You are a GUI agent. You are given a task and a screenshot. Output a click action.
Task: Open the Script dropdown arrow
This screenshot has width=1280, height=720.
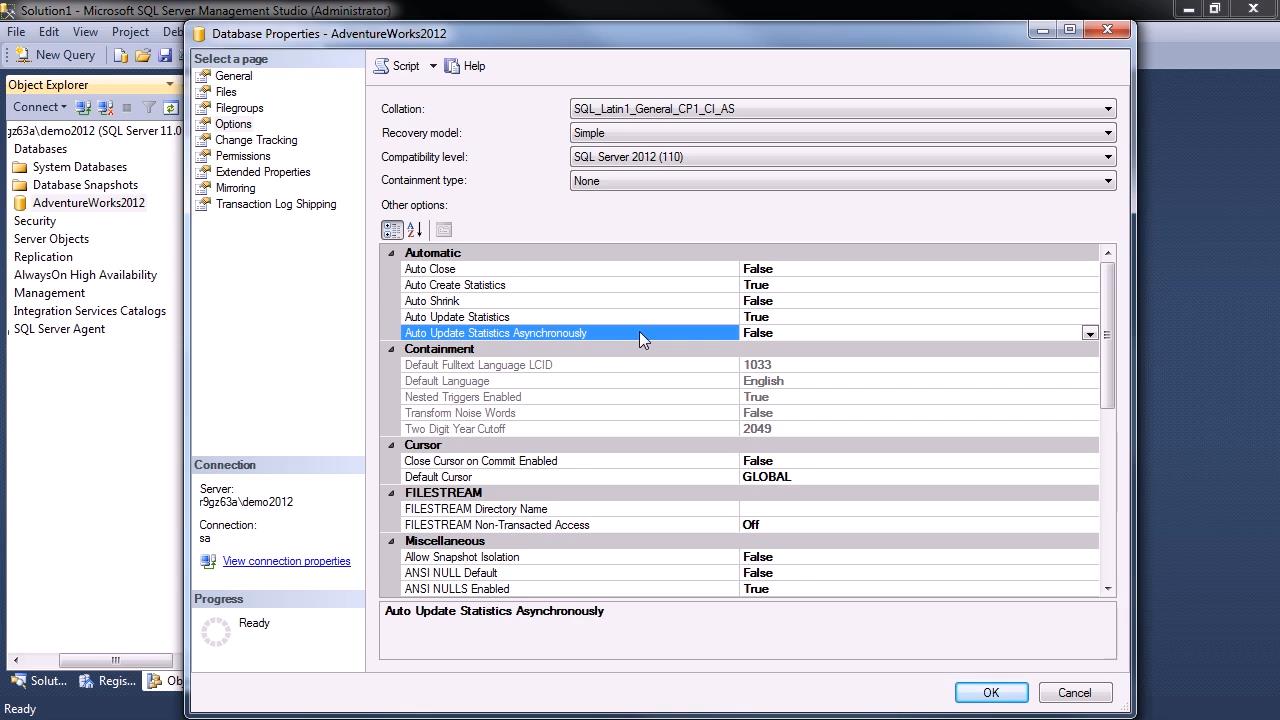433,66
